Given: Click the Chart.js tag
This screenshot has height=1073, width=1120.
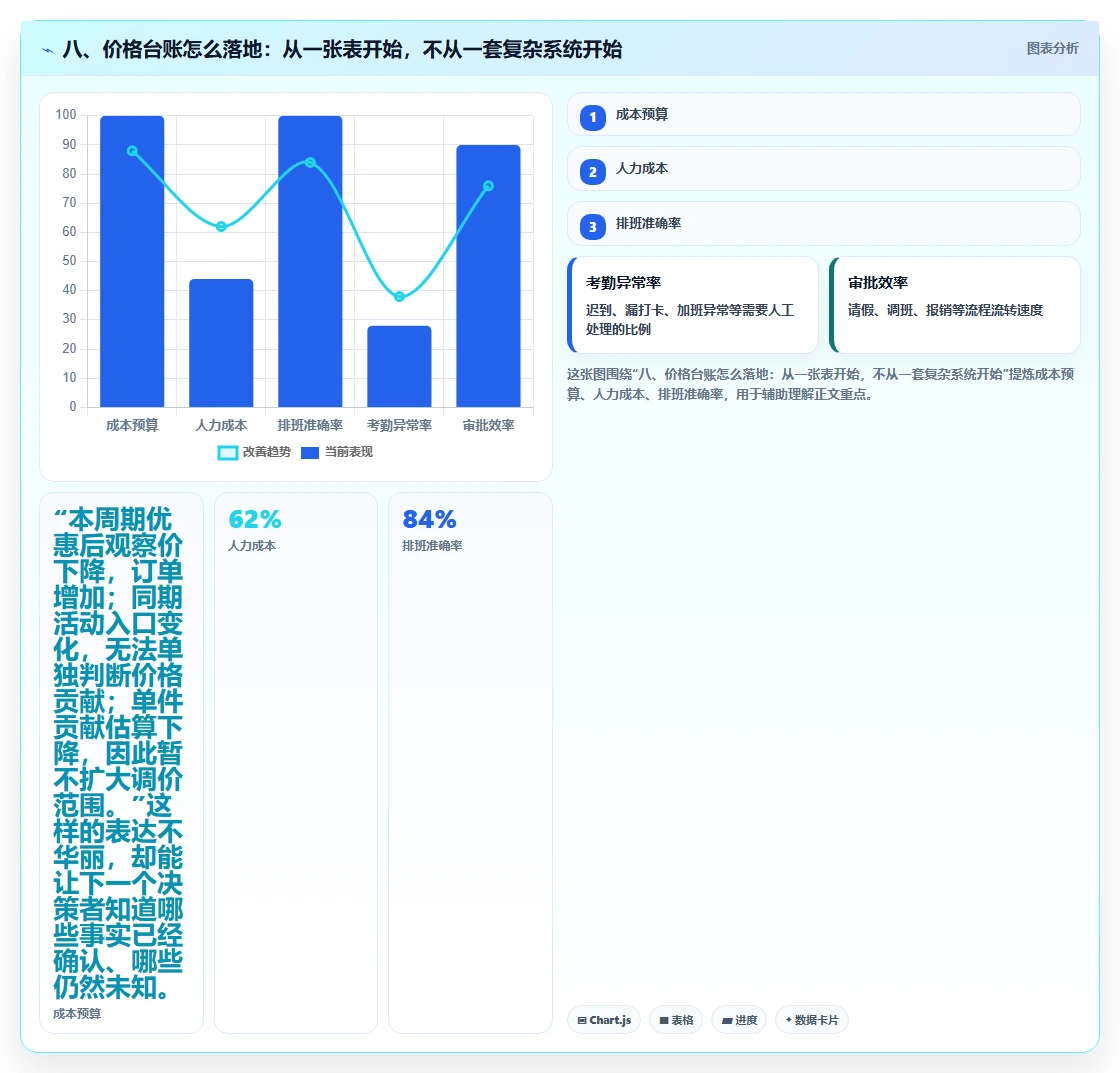Looking at the screenshot, I should tap(604, 1020).
